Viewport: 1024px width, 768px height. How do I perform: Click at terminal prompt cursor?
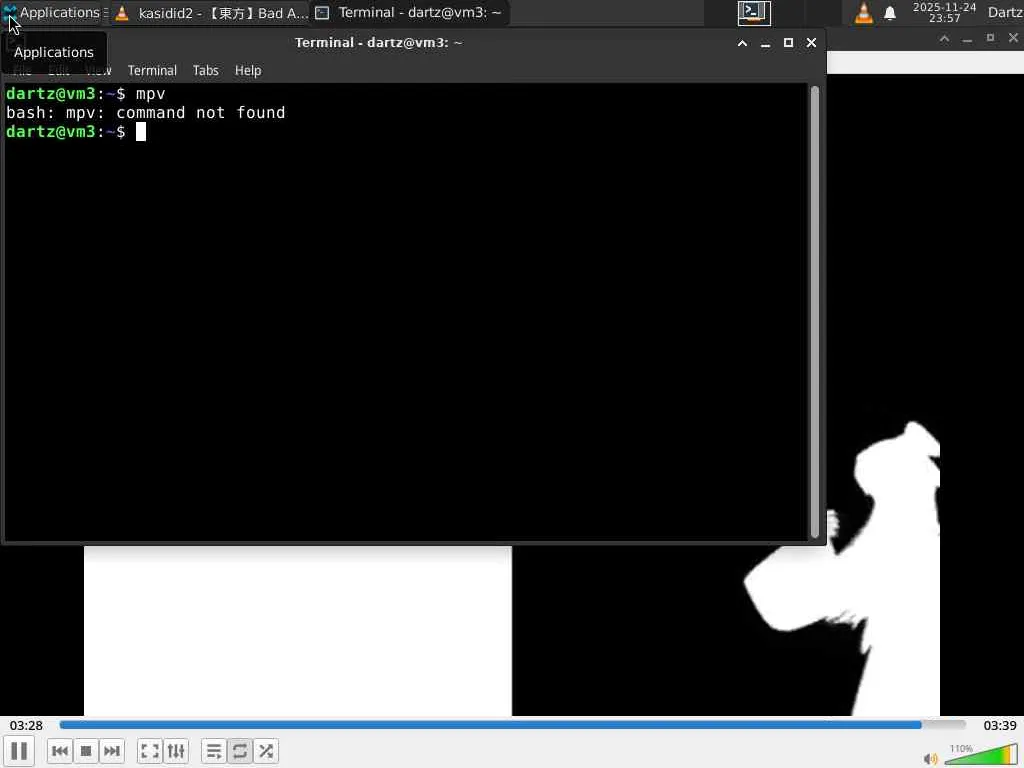pos(140,132)
